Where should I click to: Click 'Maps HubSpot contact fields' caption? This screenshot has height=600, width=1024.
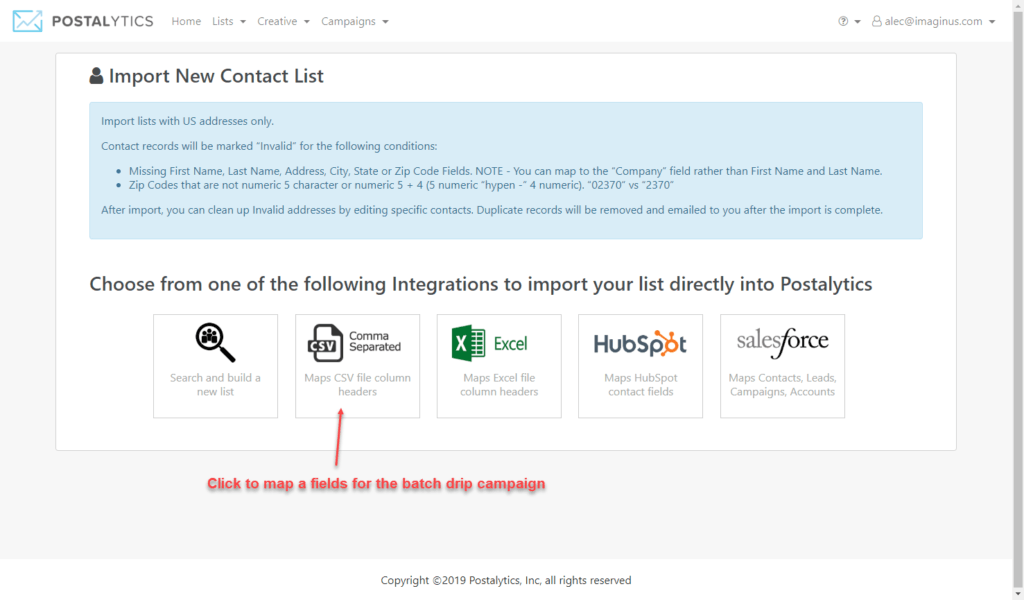tap(641, 385)
